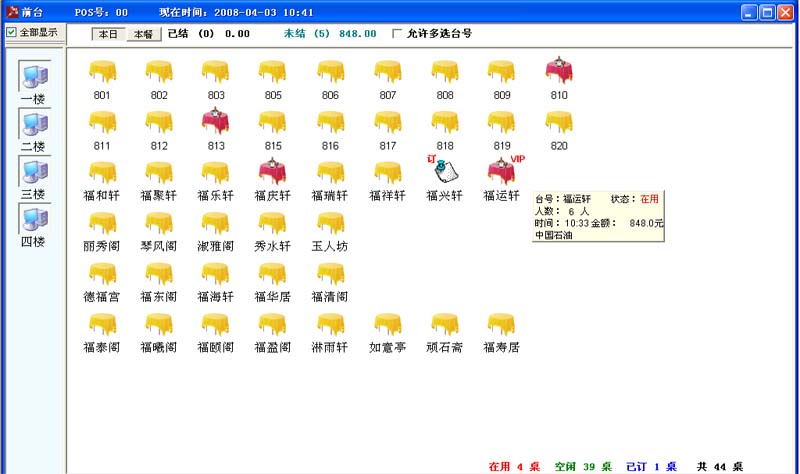
Task: Pick the table 玉人坊
Action: coord(329,223)
